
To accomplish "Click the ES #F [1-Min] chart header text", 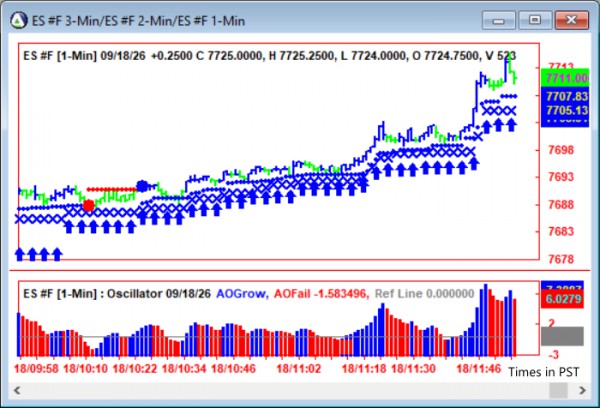I will (269, 56).
